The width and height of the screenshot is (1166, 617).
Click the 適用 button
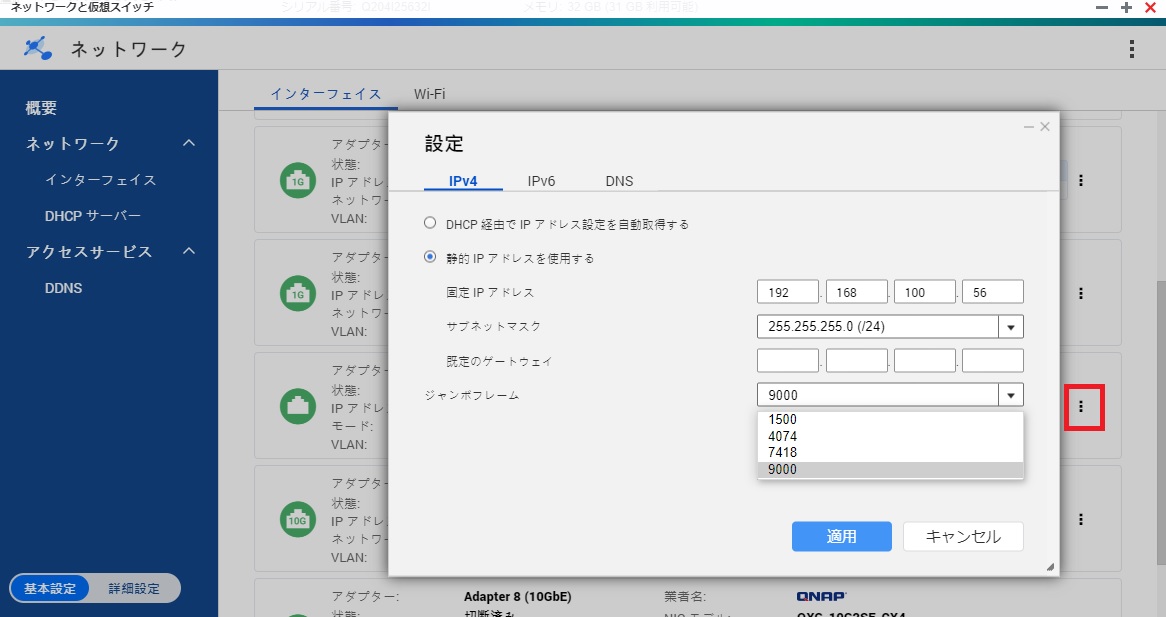pos(841,536)
